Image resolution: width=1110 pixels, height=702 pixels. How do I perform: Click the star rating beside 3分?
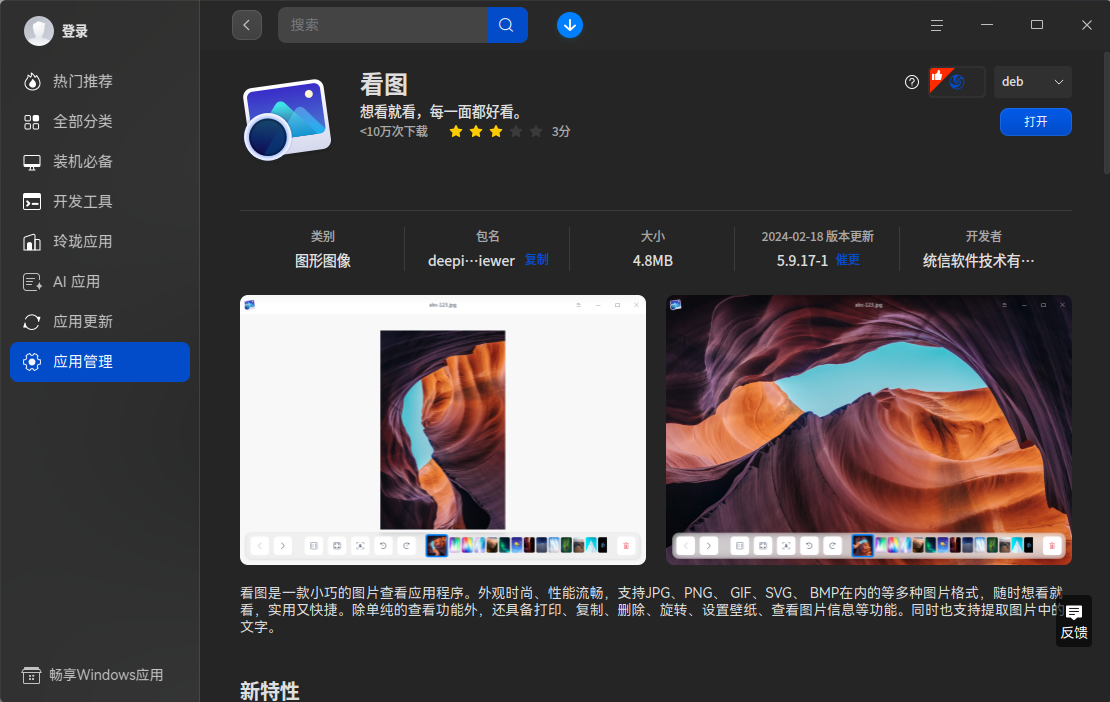click(x=496, y=132)
